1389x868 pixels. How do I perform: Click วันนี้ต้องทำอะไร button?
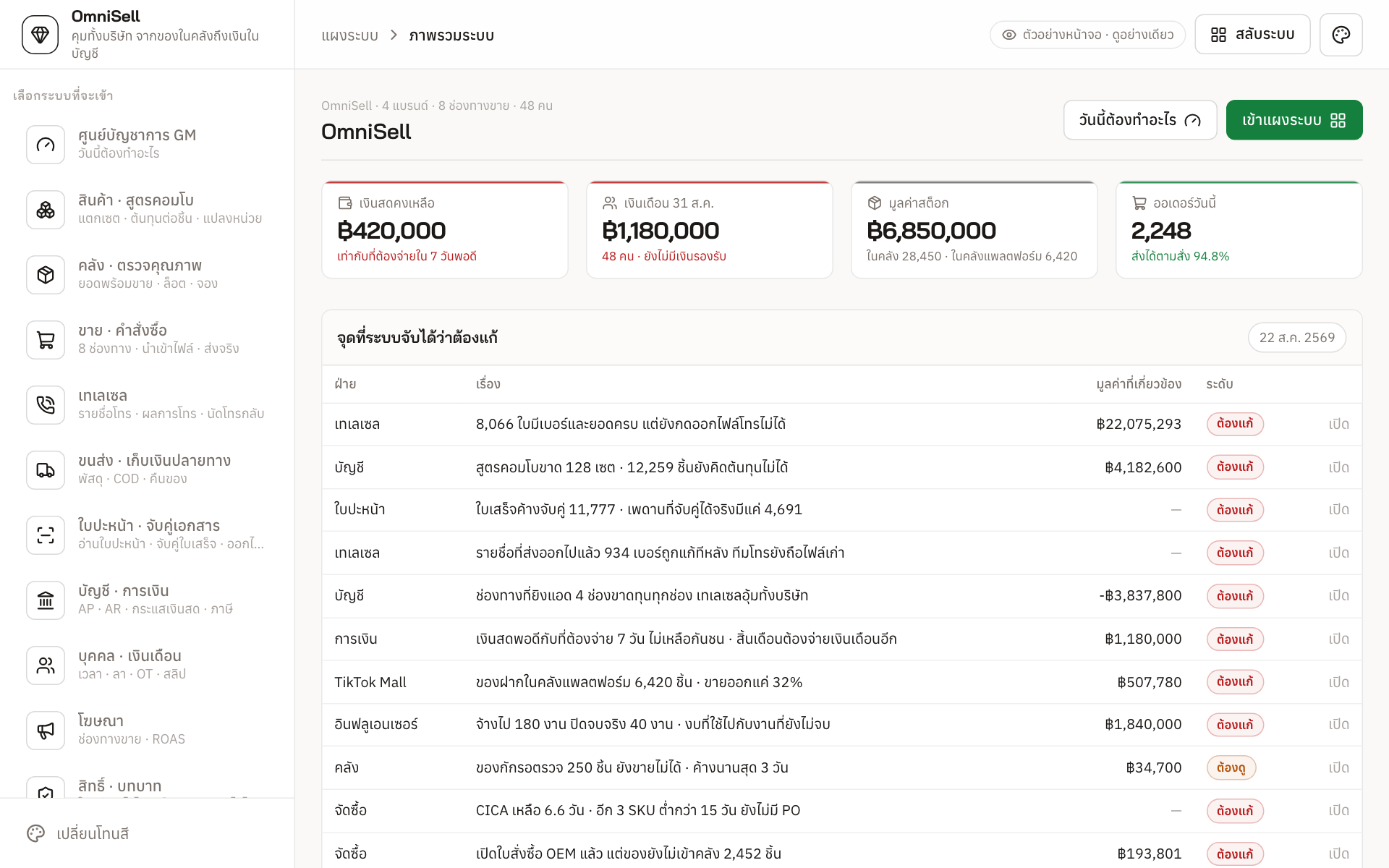[x=1140, y=120]
